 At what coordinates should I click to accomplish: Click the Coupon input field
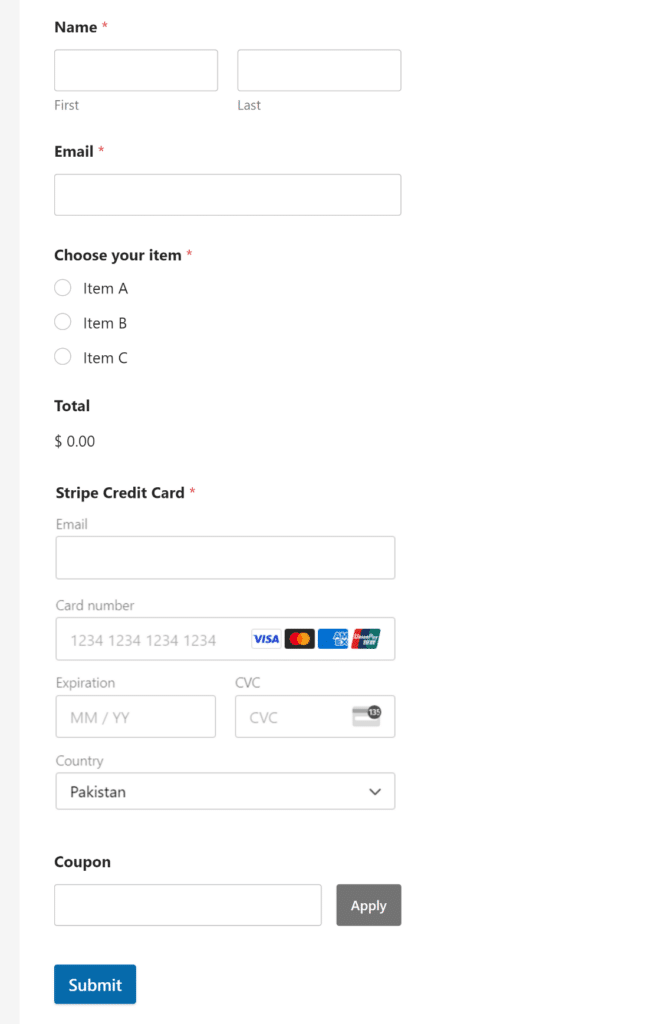pyautogui.click(x=187, y=905)
